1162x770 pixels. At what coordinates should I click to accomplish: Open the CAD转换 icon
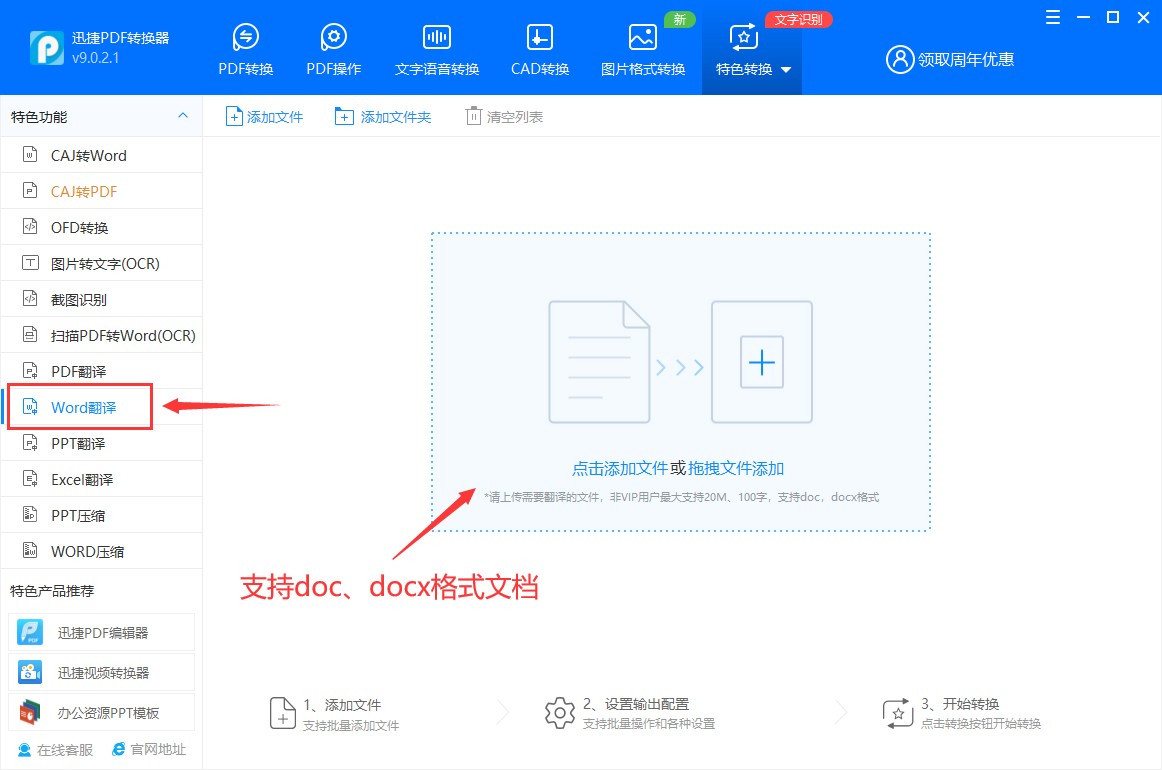tap(540, 36)
